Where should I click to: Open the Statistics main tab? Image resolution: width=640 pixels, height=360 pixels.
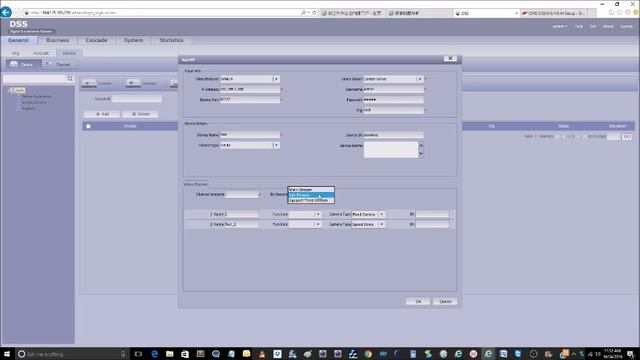tap(171, 40)
